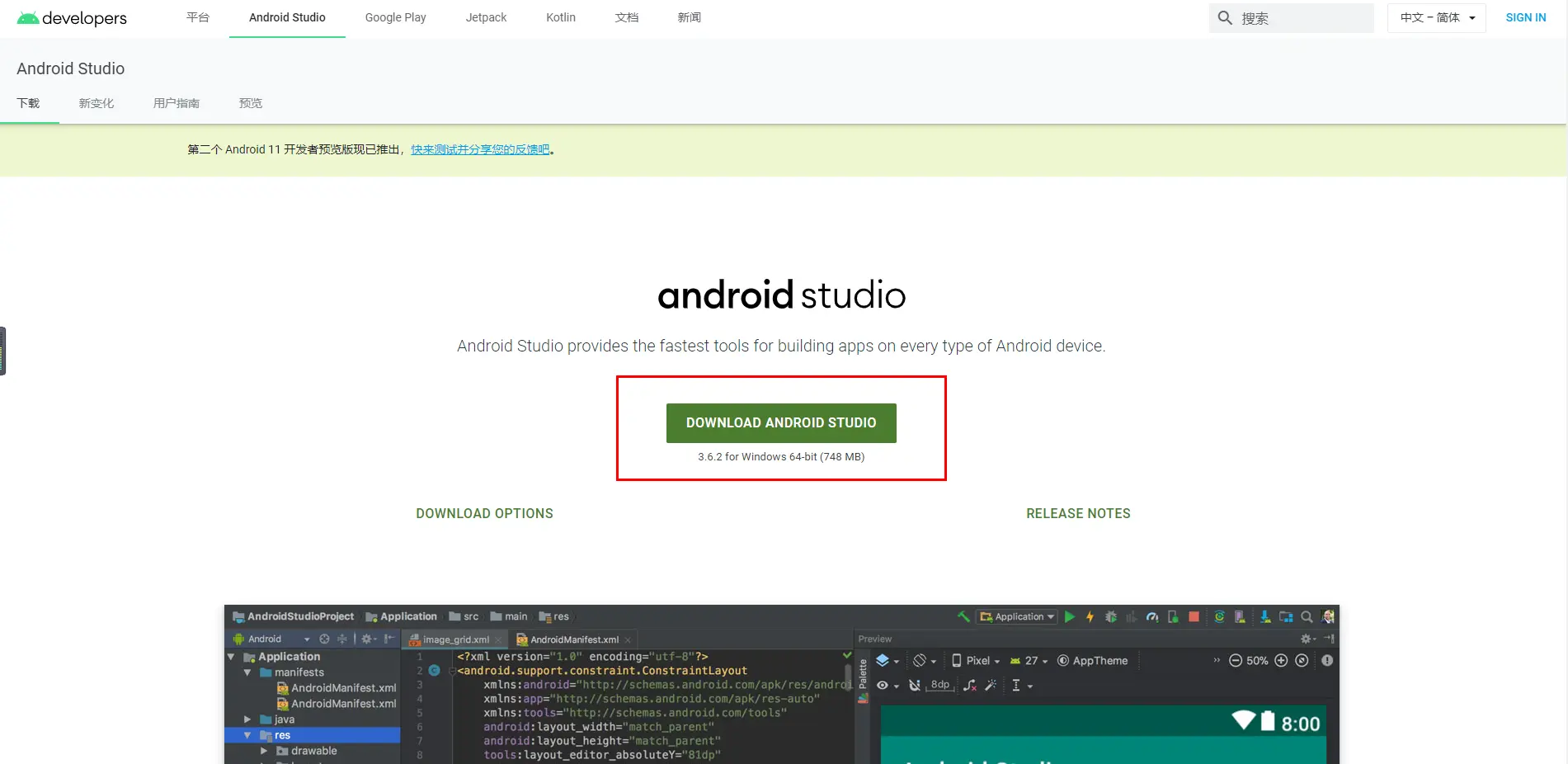
Task: Open the DOWNLOAD OPTIONS link
Action: pos(484,513)
